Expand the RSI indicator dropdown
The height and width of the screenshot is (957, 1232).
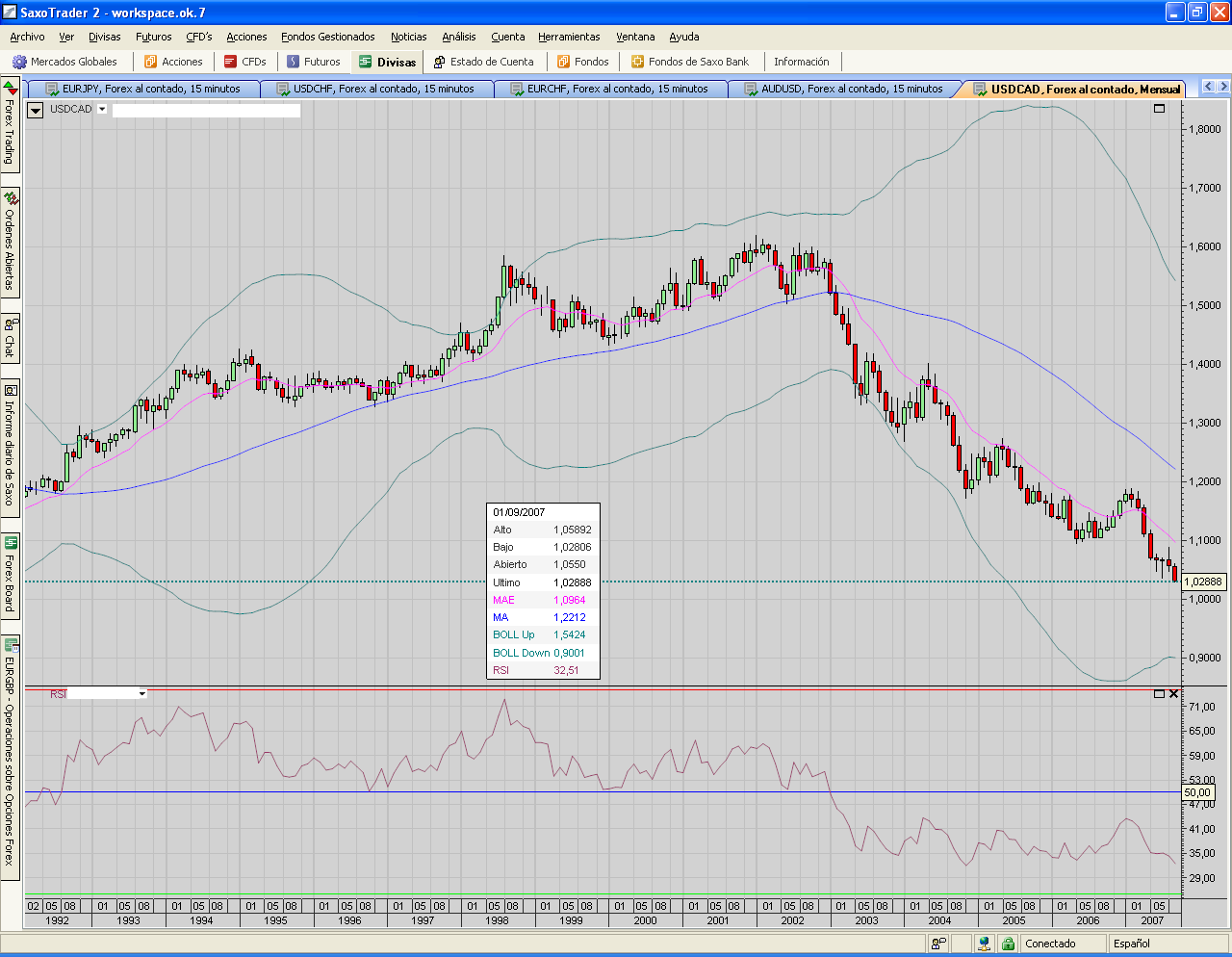click(142, 694)
